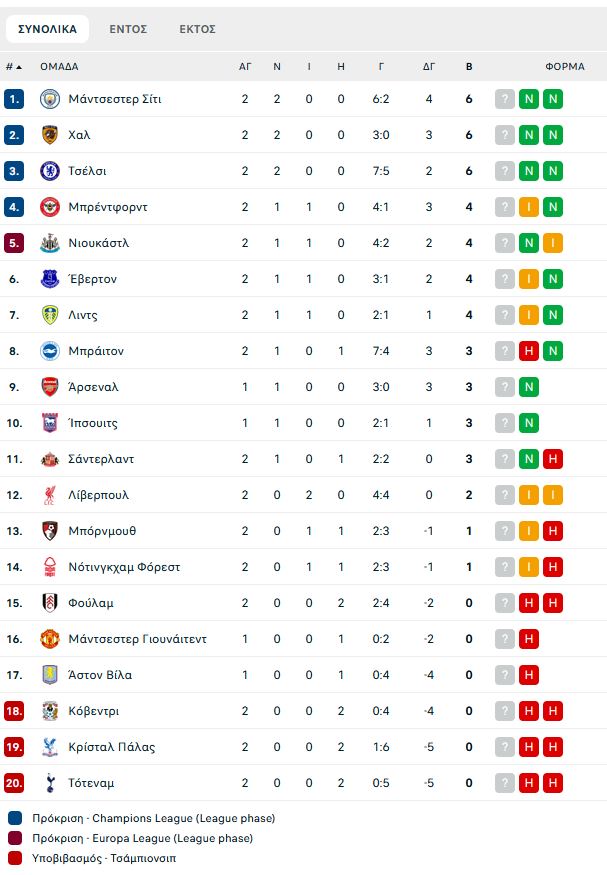The image size is (607, 875).
Task: Click Brighton's red H form badge
Action: click(x=529, y=351)
